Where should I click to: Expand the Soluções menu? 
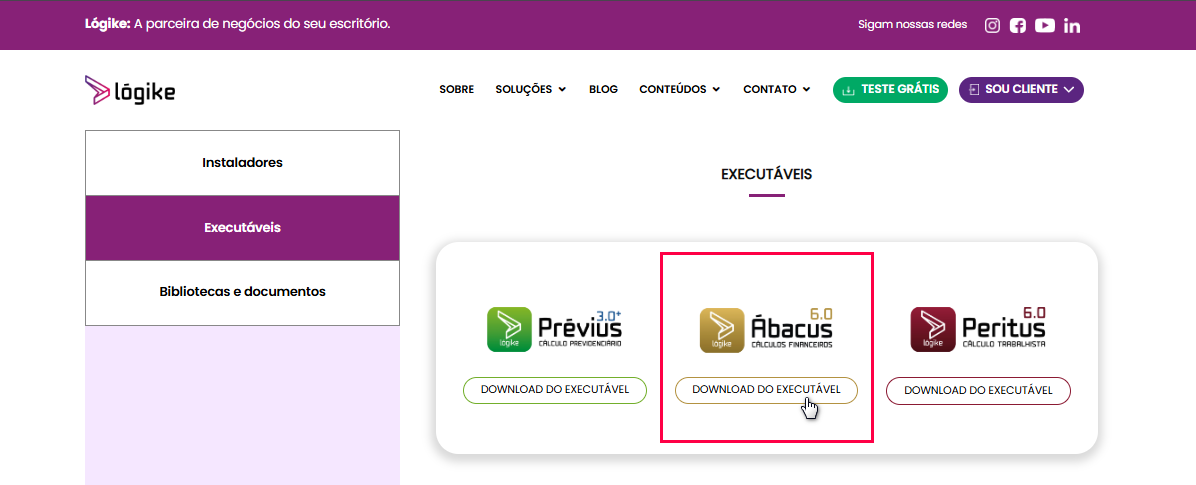(530, 89)
